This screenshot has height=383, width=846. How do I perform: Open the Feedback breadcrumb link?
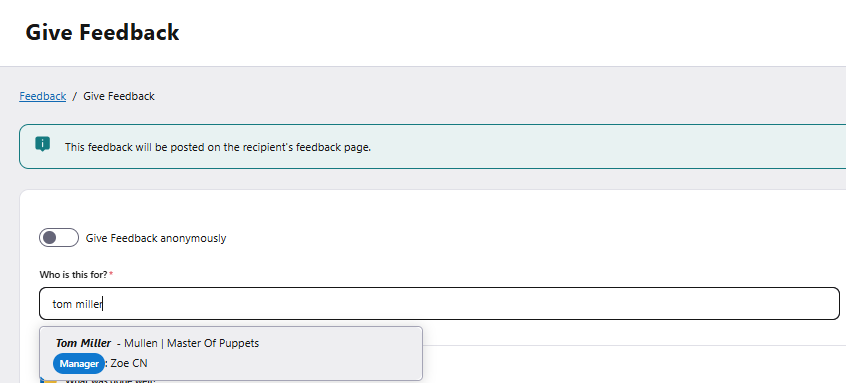coord(43,96)
